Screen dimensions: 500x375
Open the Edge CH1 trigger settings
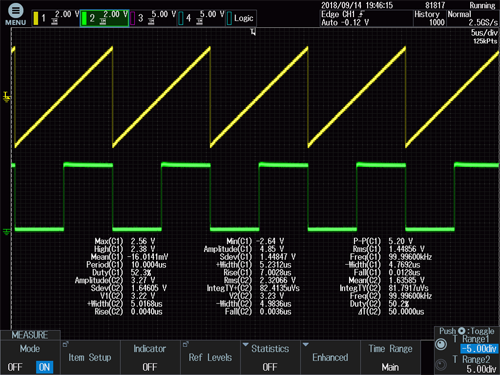coord(366,18)
